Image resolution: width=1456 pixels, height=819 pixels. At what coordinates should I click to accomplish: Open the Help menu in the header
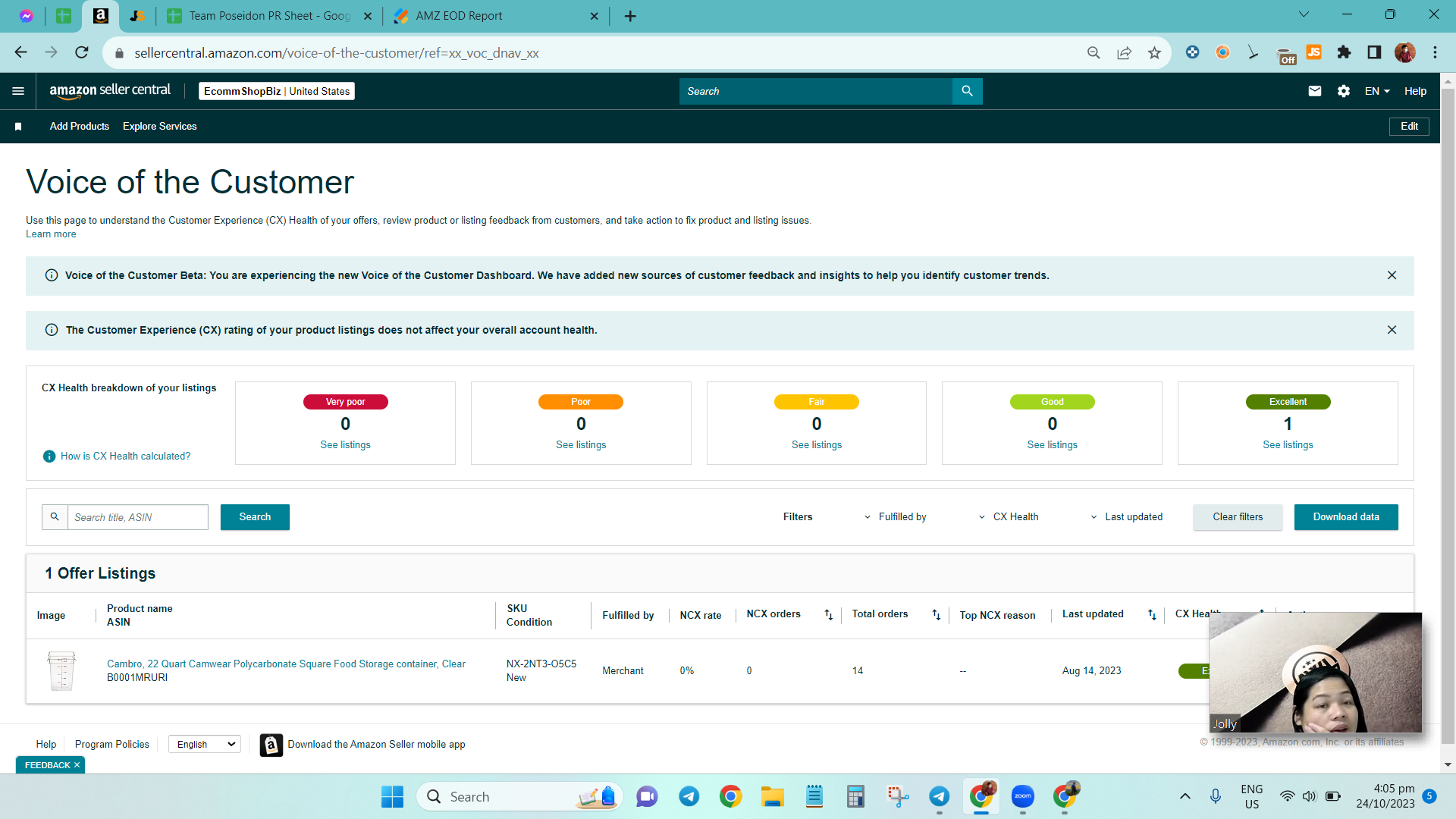[1415, 91]
